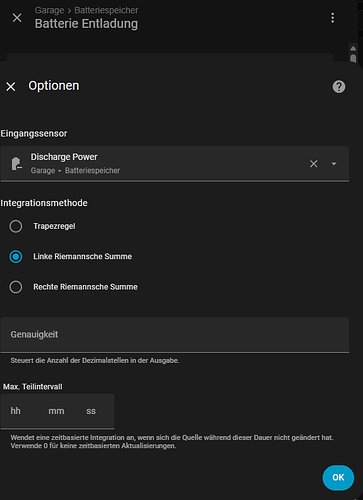Viewport: 363px width, 500px height.
Task: Open the three-dot overflow menu
Action: coord(332,18)
